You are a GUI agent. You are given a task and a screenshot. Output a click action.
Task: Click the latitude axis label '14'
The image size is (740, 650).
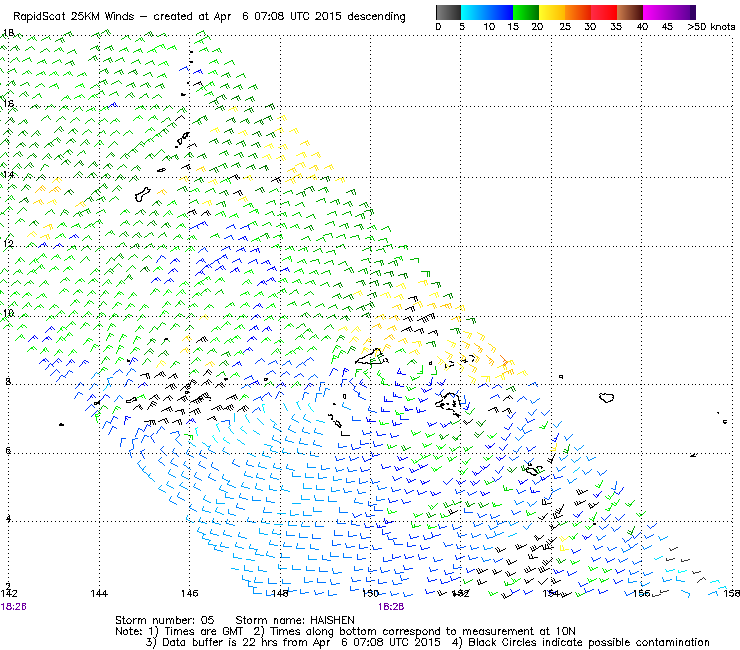(8, 175)
